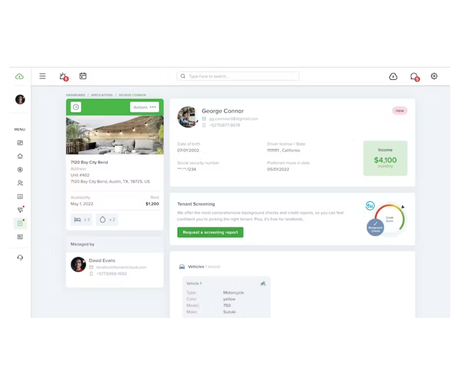The width and height of the screenshot is (460, 385).
Task: Open the notifications bell icon
Action: click(63, 76)
